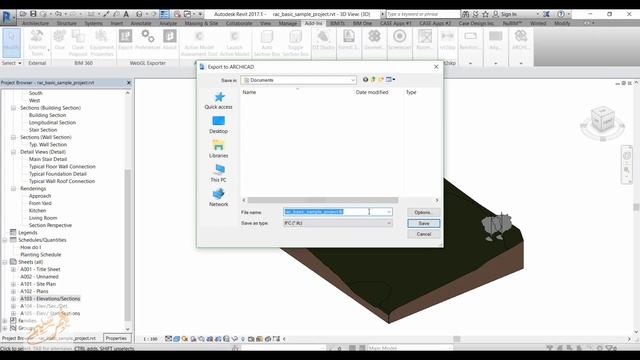Click the favorites star icon in title bar
This screenshot has width=640, height=360.
point(486,14)
